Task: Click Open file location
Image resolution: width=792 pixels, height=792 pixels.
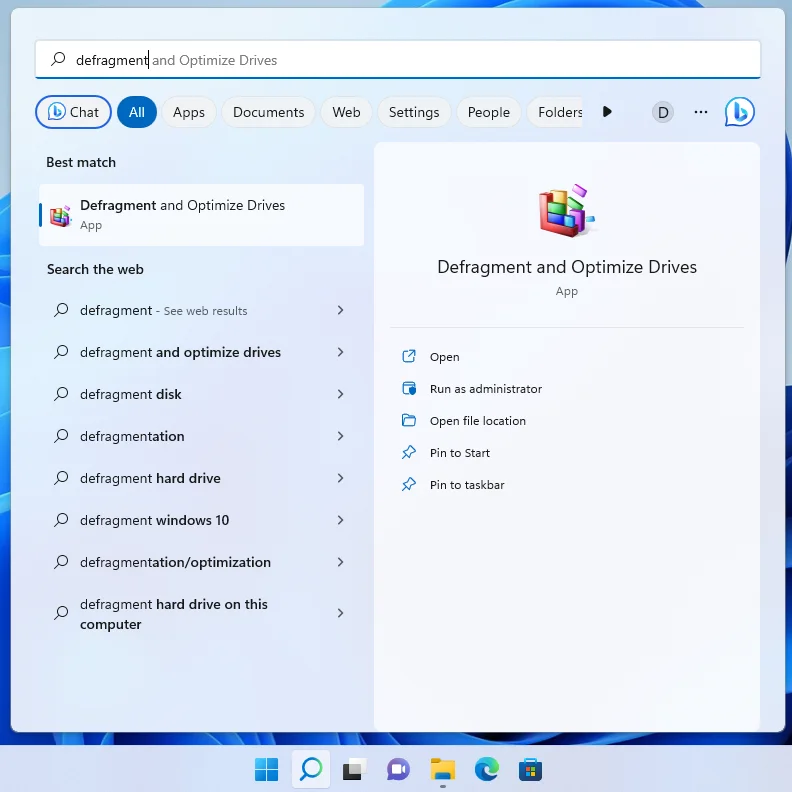Action: pos(477,421)
